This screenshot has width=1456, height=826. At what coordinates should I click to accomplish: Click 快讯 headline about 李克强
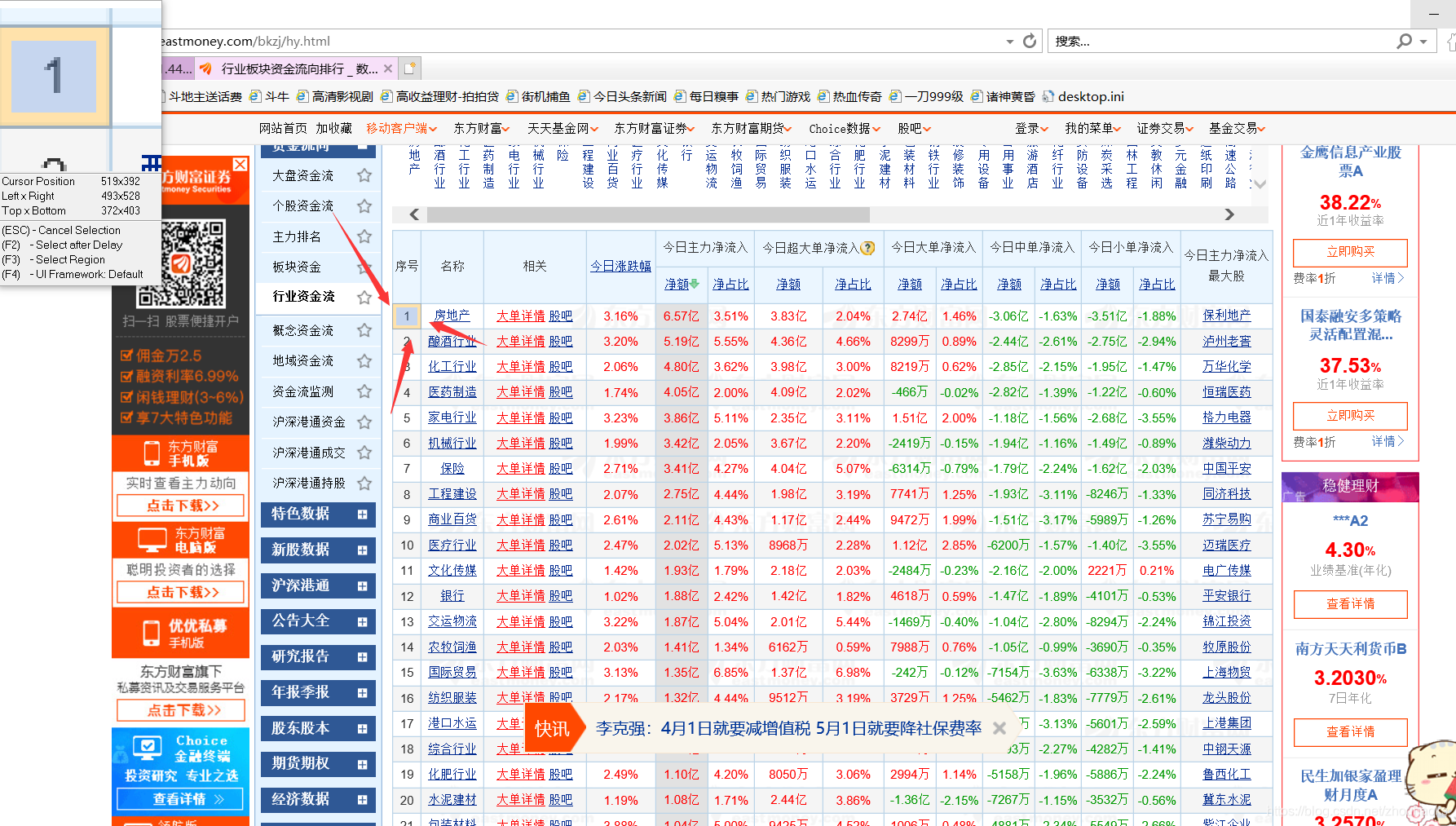pos(788,728)
